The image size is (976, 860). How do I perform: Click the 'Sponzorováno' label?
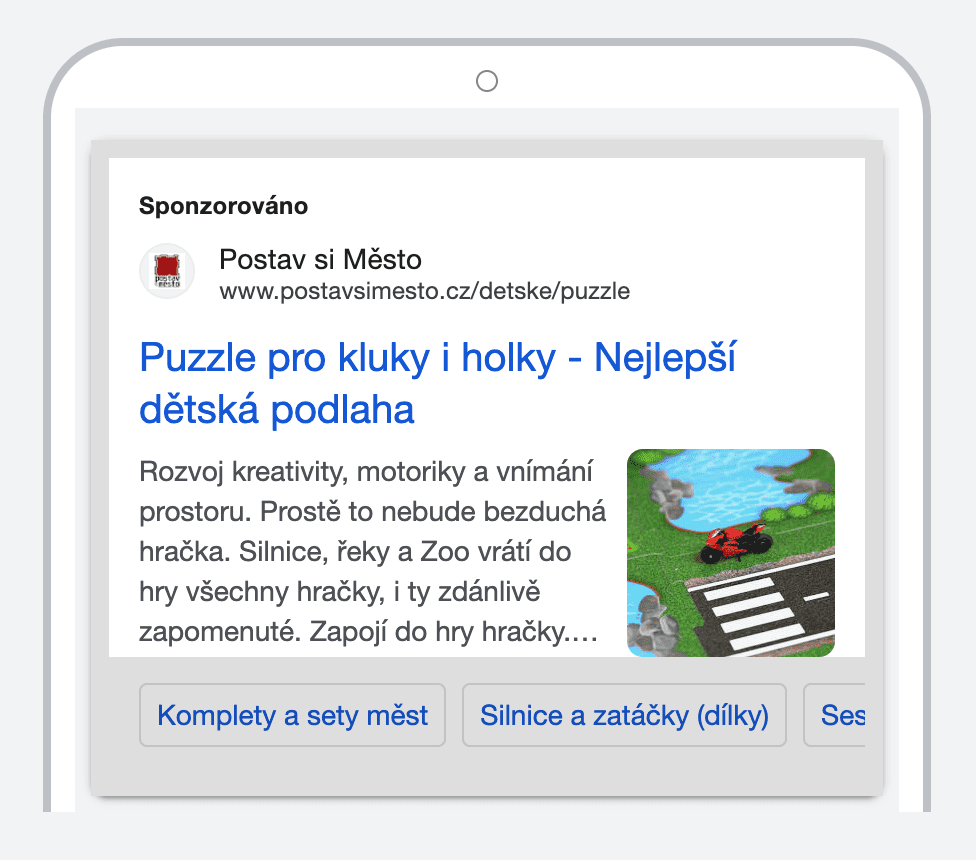(x=222, y=207)
